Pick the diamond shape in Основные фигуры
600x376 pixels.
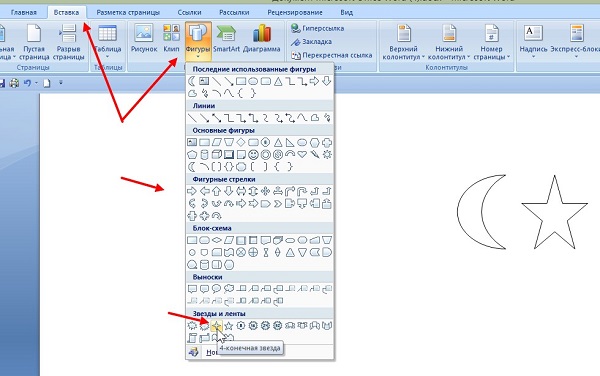[x=241, y=143]
